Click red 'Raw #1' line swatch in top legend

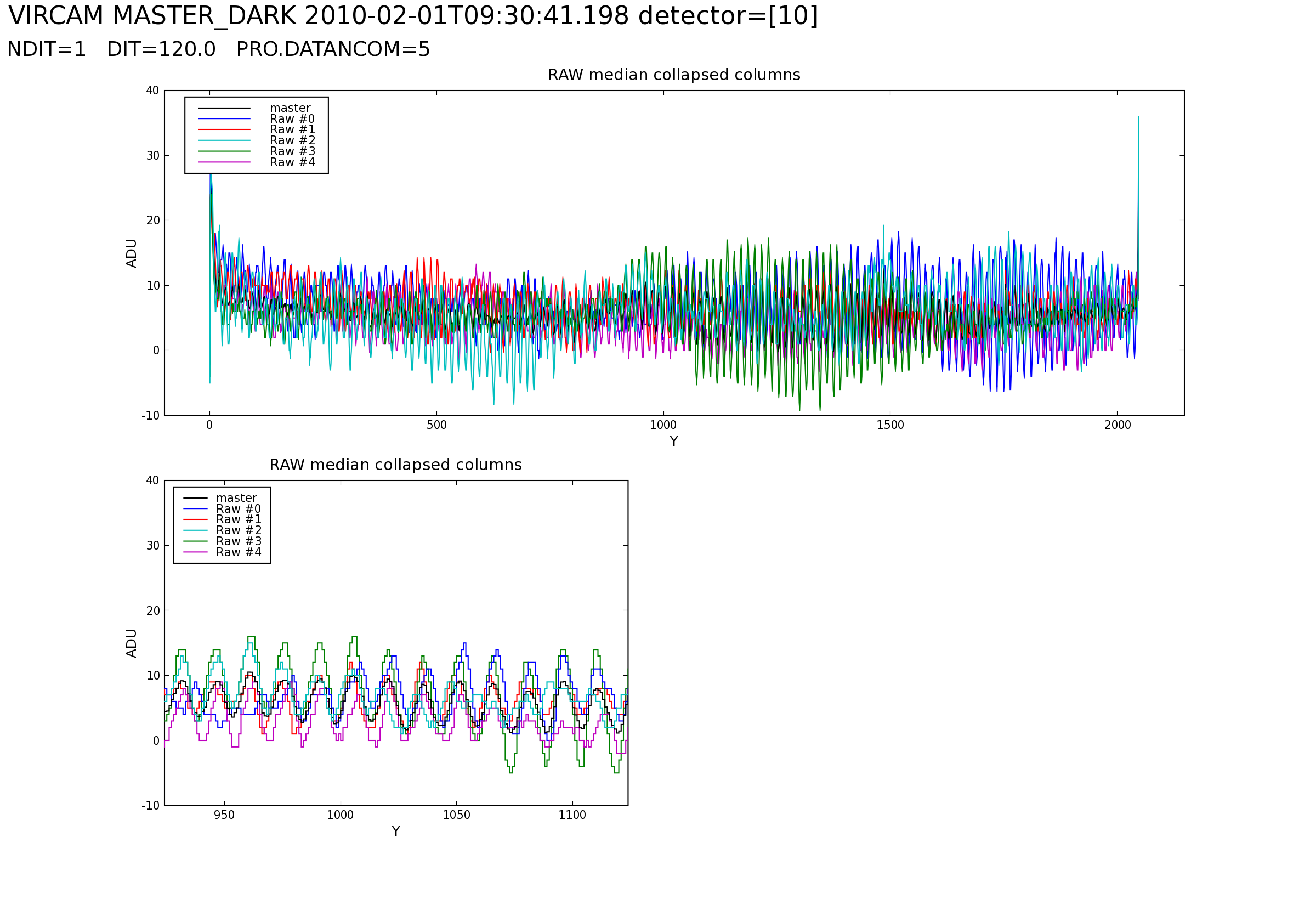tap(224, 130)
